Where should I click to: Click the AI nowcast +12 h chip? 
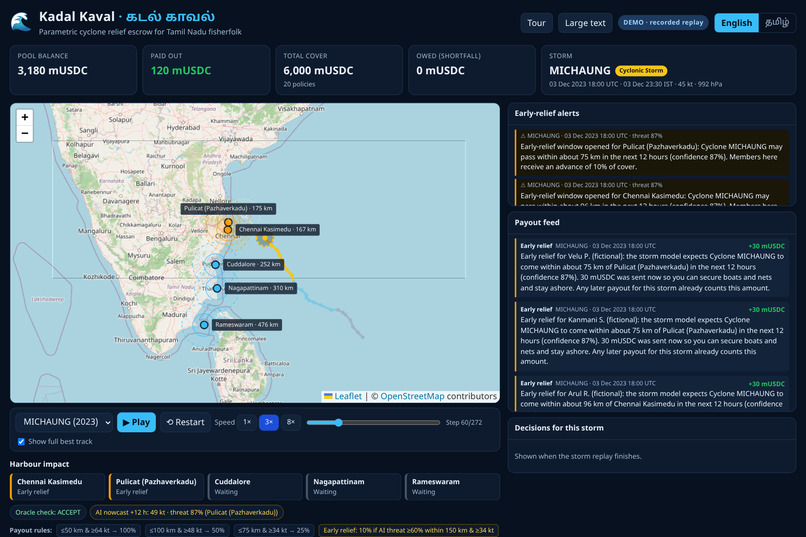187,512
